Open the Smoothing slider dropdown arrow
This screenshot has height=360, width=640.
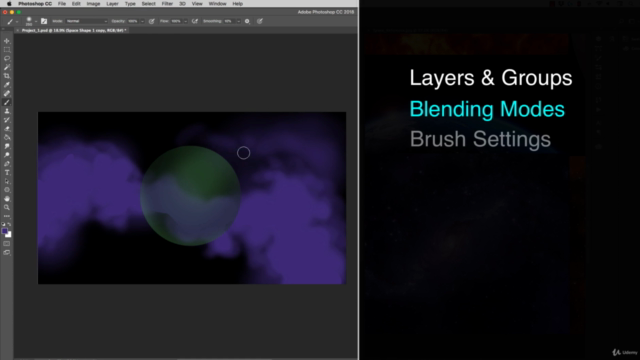pyautogui.click(x=238, y=21)
